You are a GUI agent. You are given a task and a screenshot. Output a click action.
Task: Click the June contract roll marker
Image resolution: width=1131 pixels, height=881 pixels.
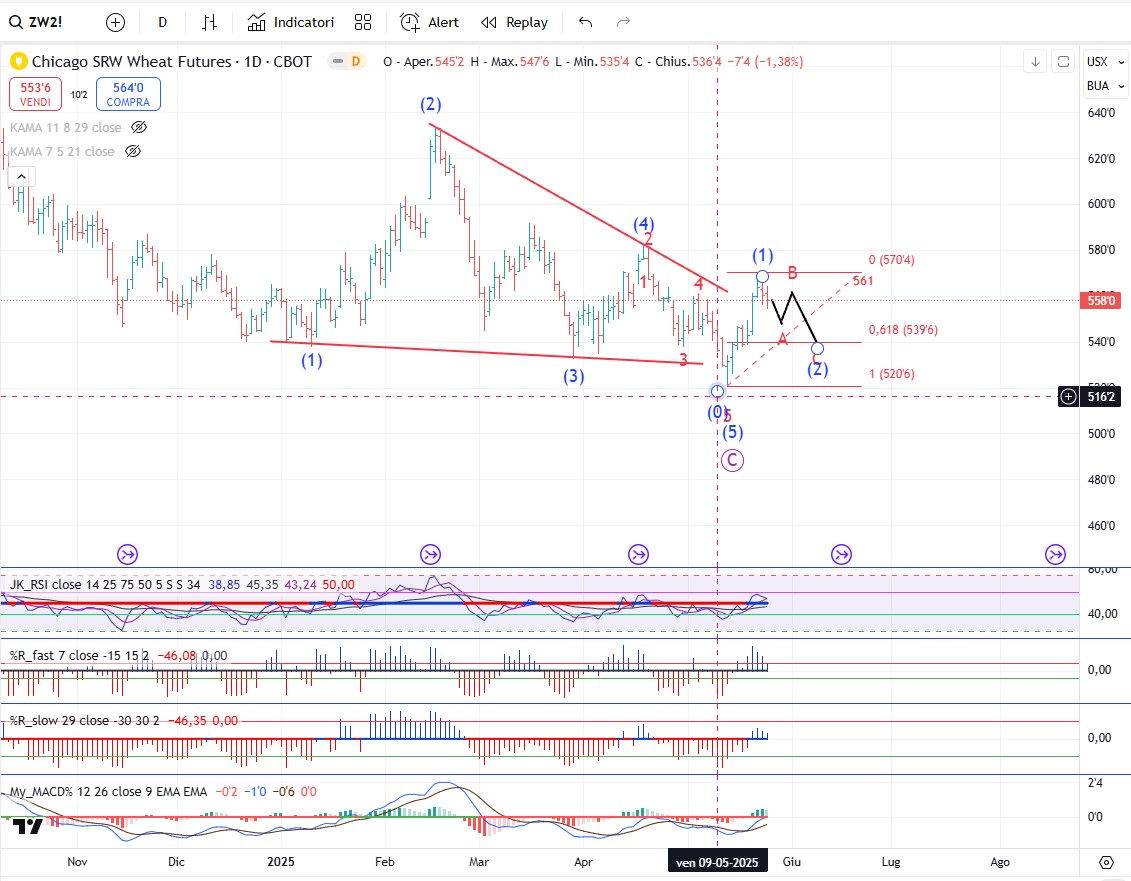[x=842, y=555]
